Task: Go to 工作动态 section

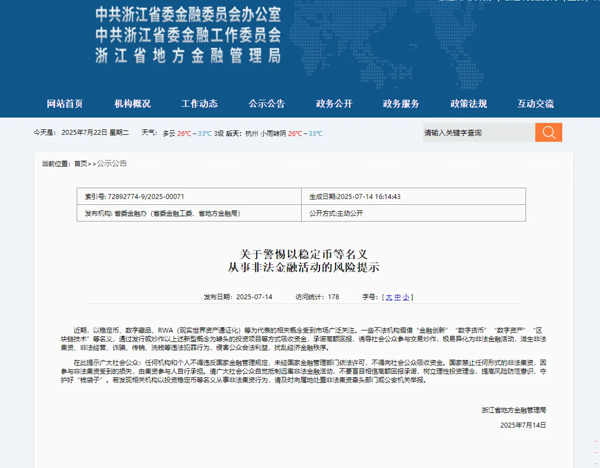Action: [199, 103]
